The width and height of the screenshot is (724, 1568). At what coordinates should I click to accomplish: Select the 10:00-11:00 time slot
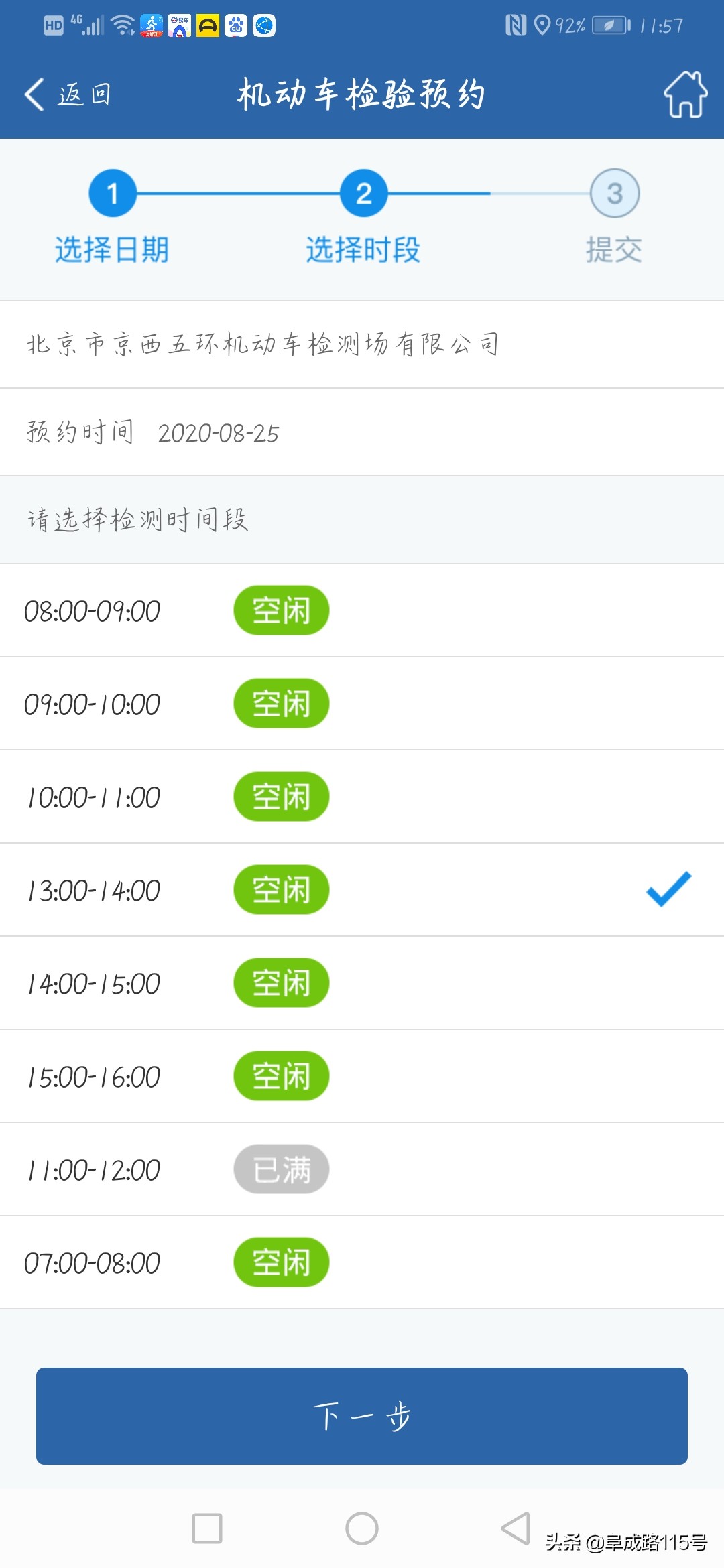click(x=362, y=797)
